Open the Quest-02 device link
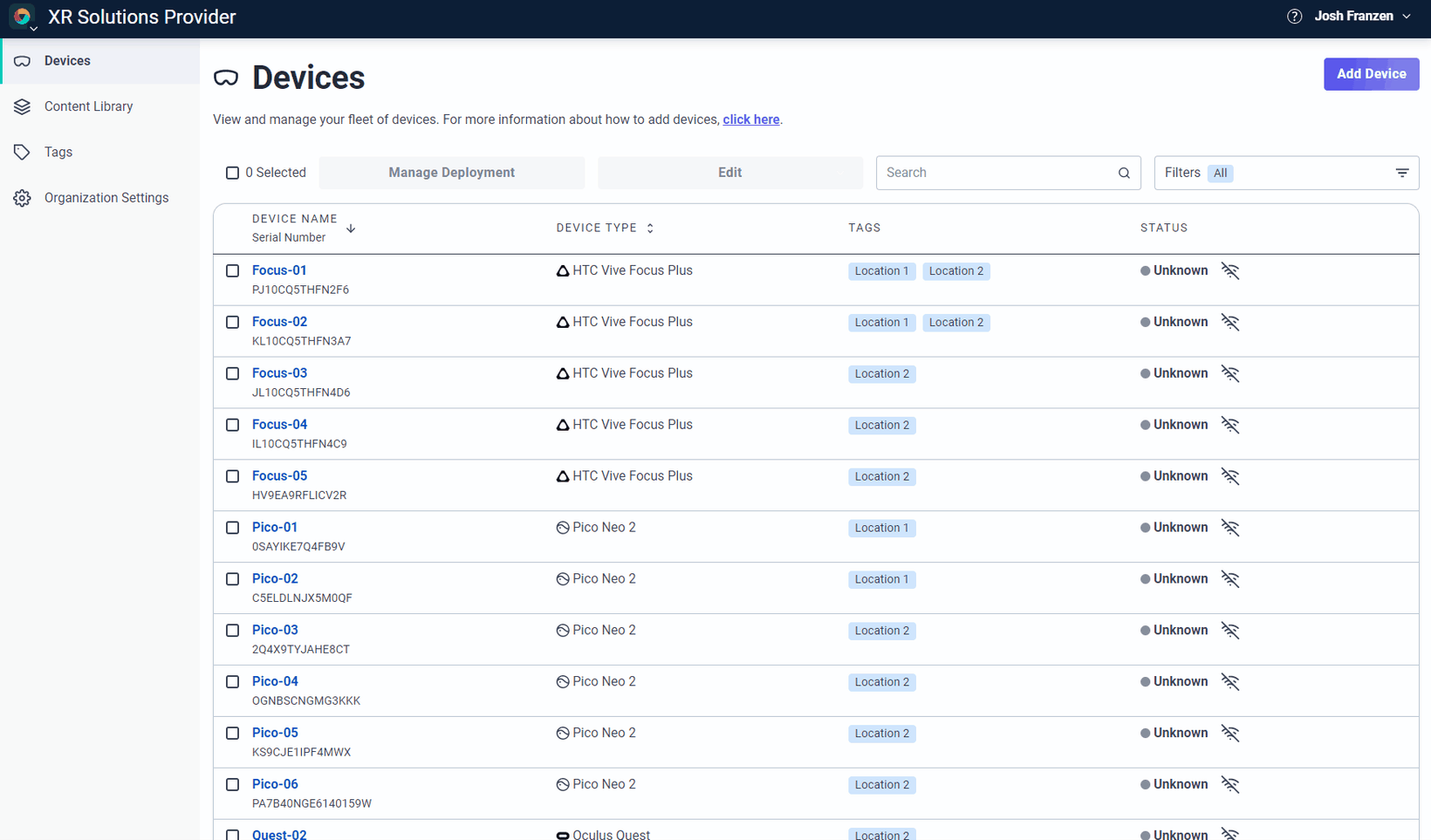 pyautogui.click(x=279, y=834)
